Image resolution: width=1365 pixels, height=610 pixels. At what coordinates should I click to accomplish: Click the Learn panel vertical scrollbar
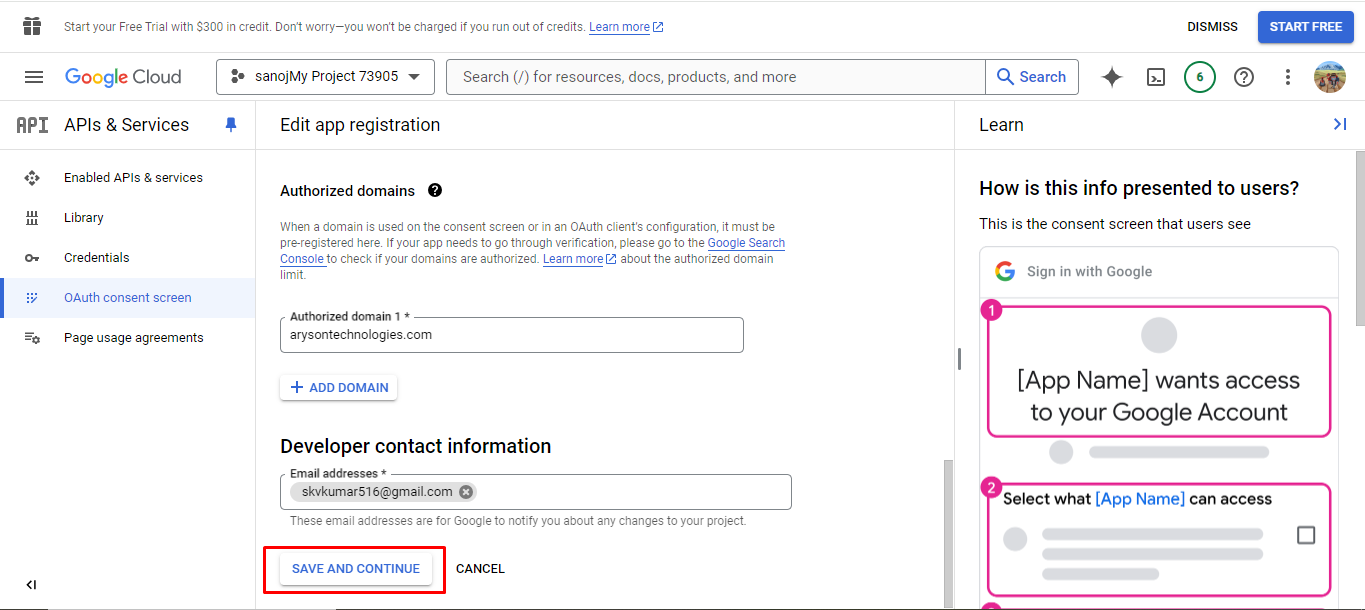pos(1359,240)
